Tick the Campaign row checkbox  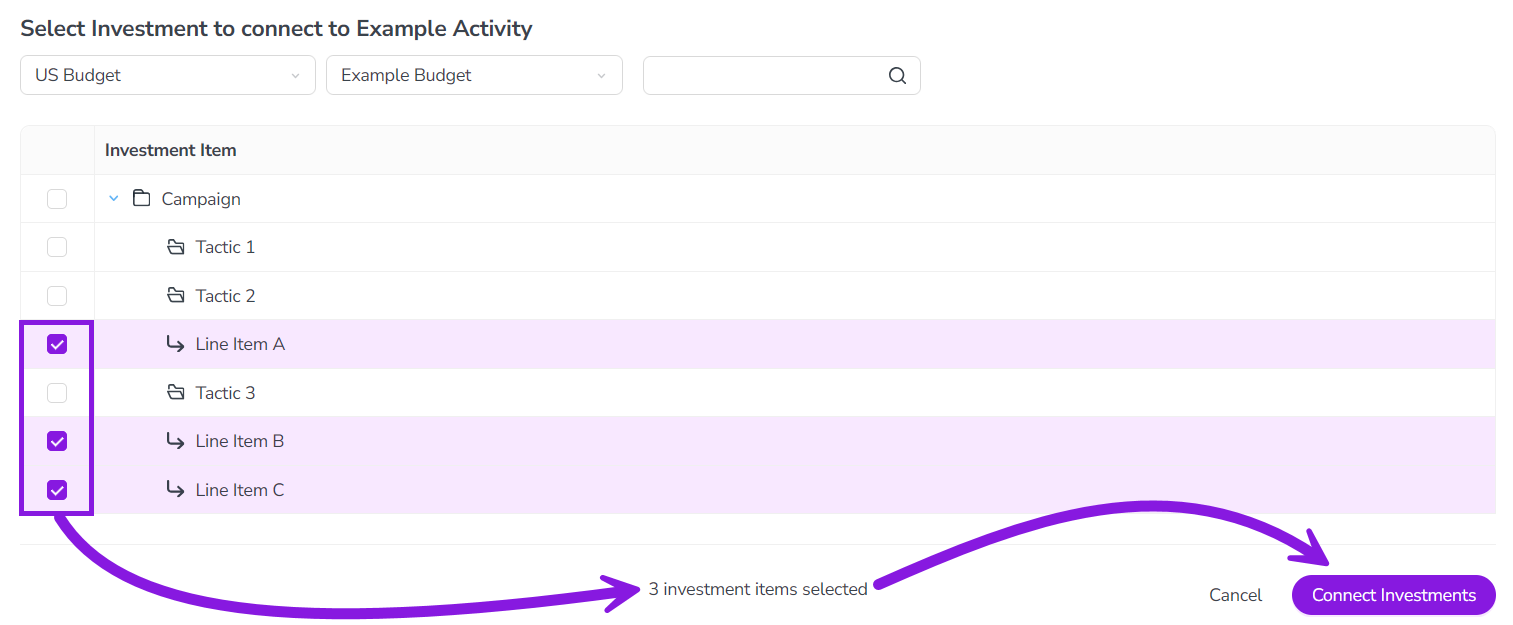tap(57, 199)
